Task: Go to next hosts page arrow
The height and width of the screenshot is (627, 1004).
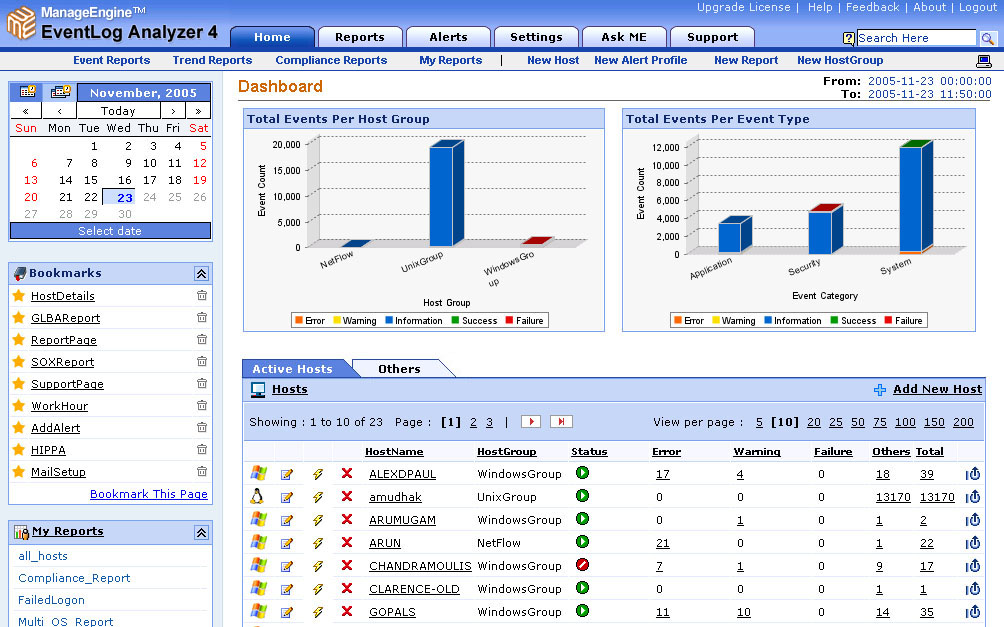Action: [x=530, y=422]
